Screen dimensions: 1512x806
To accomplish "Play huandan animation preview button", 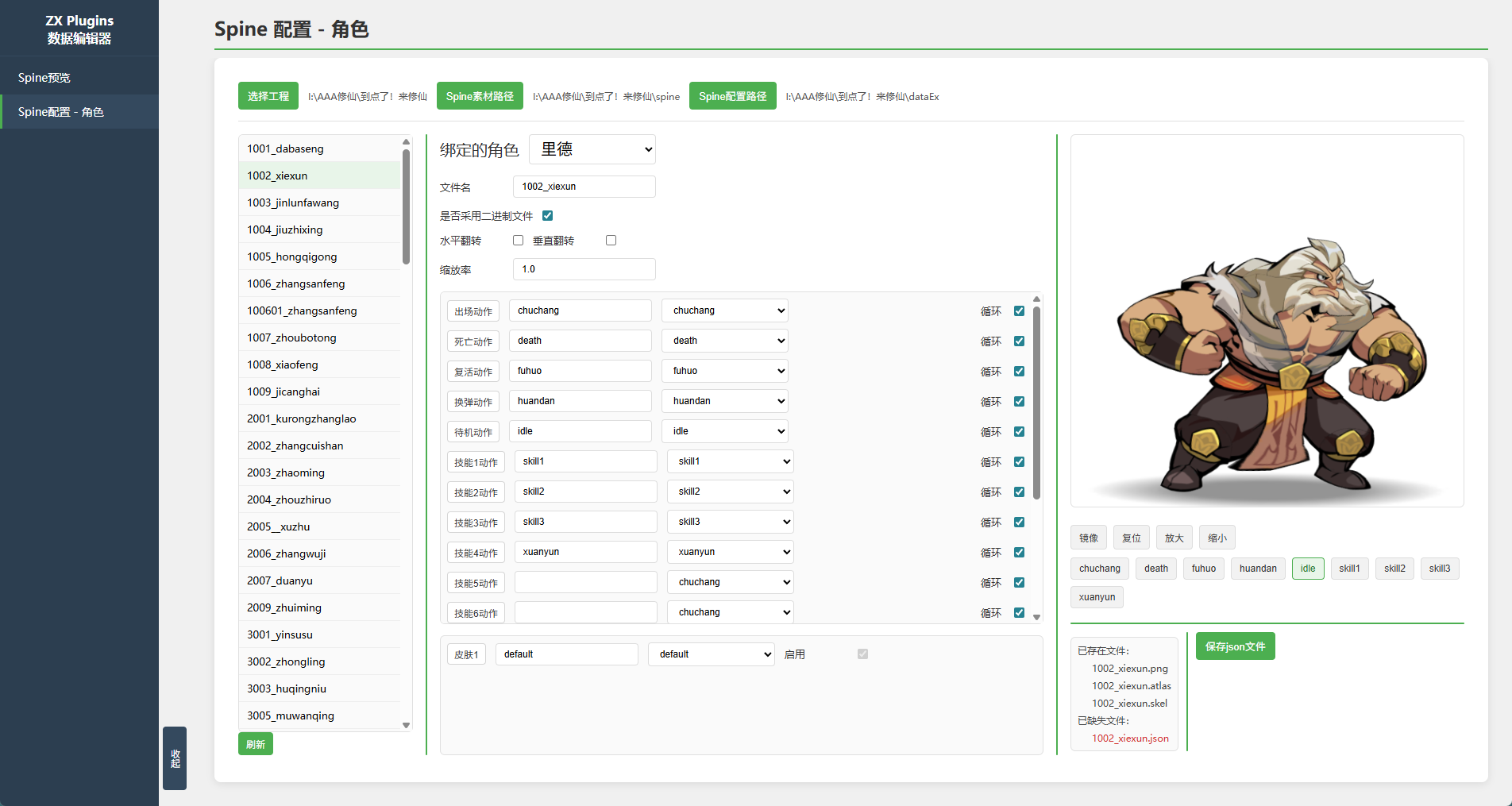I will coord(1258,569).
